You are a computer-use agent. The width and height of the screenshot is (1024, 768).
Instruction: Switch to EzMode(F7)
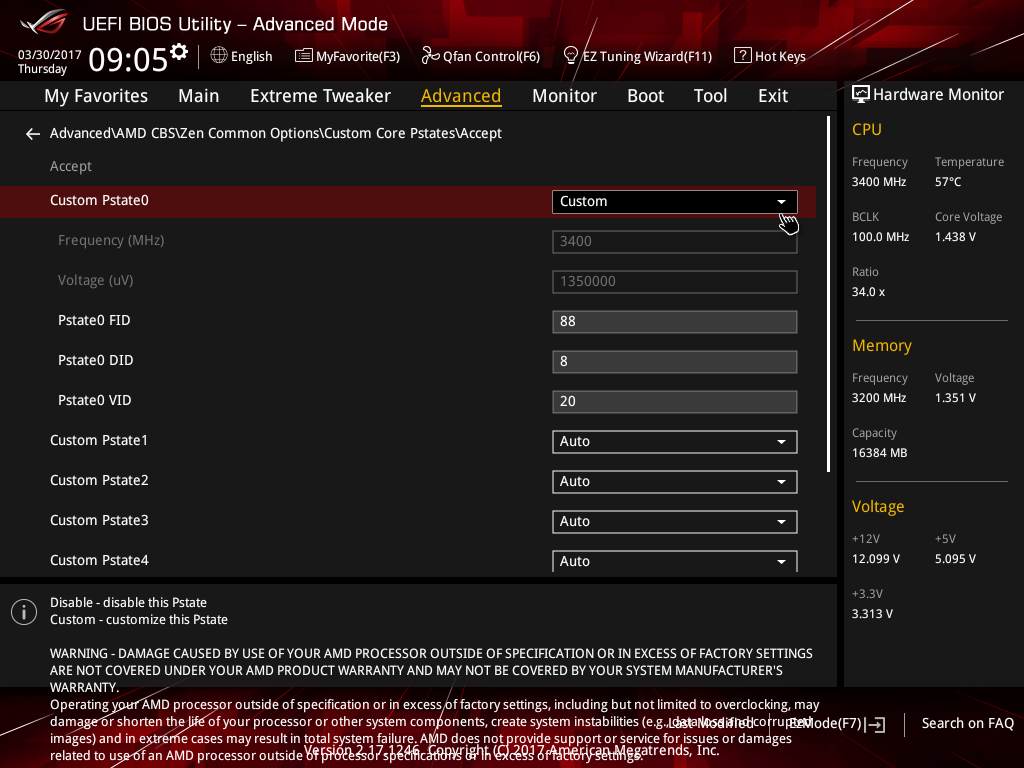click(835, 723)
